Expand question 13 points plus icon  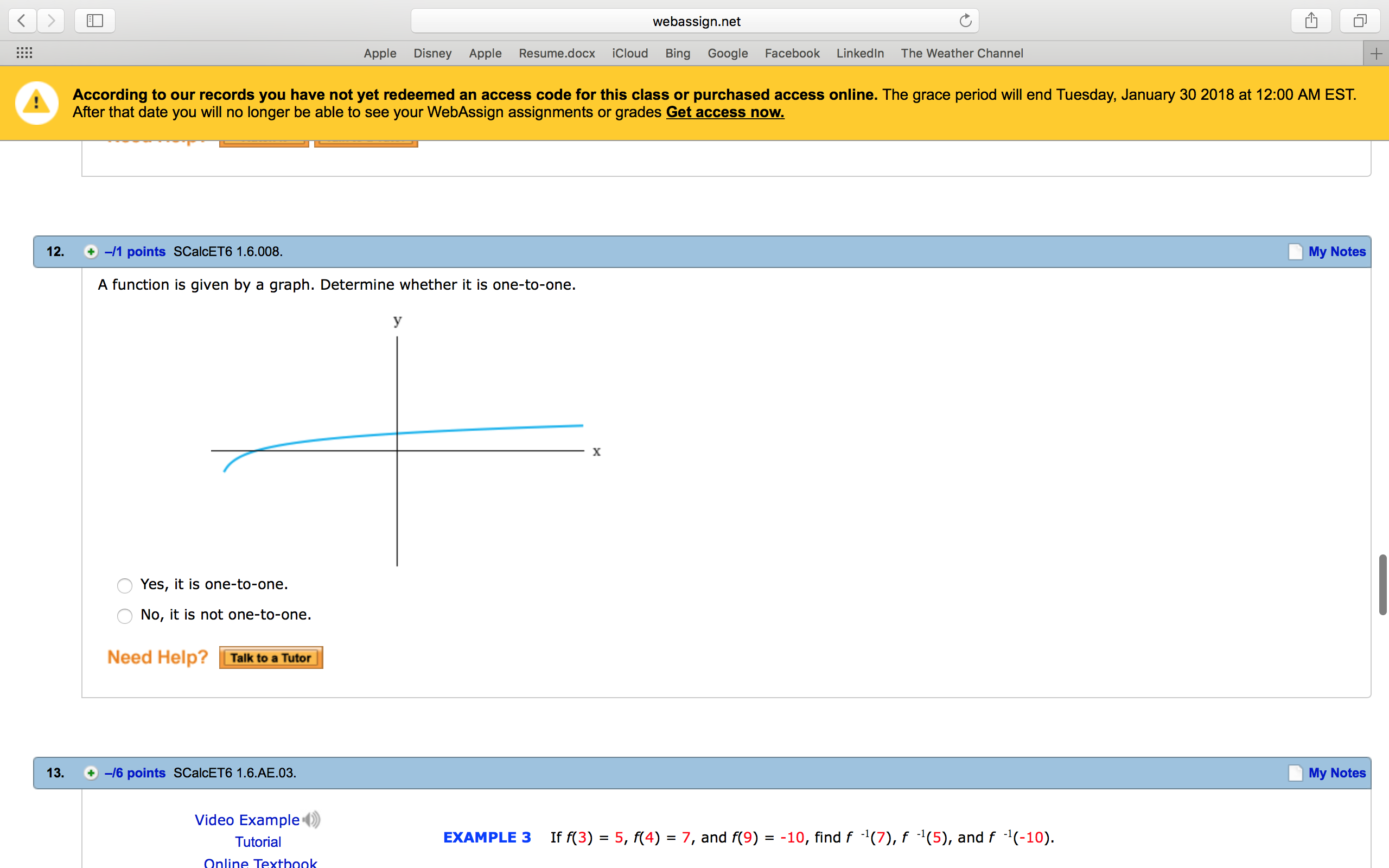pos(91,773)
